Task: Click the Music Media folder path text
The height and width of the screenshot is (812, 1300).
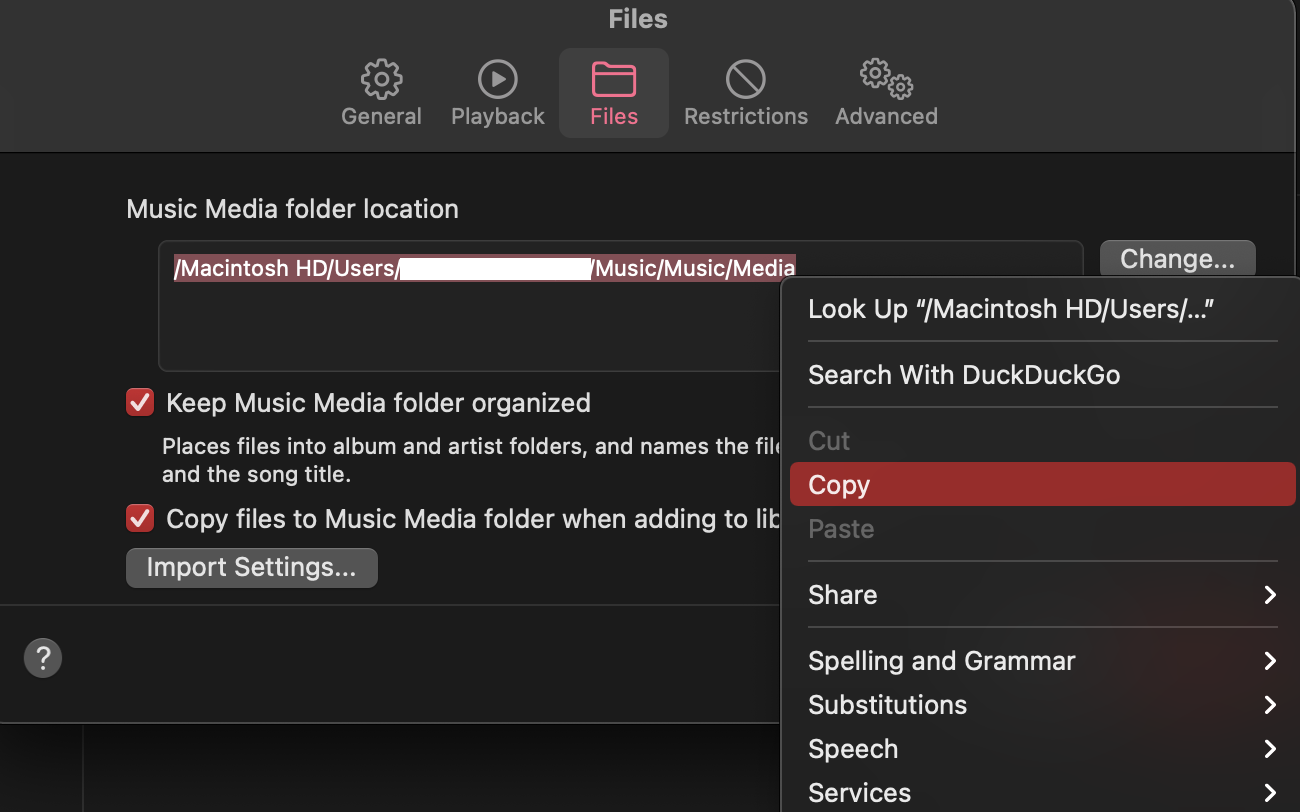Action: pyautogui.click(x=485, y=268)
